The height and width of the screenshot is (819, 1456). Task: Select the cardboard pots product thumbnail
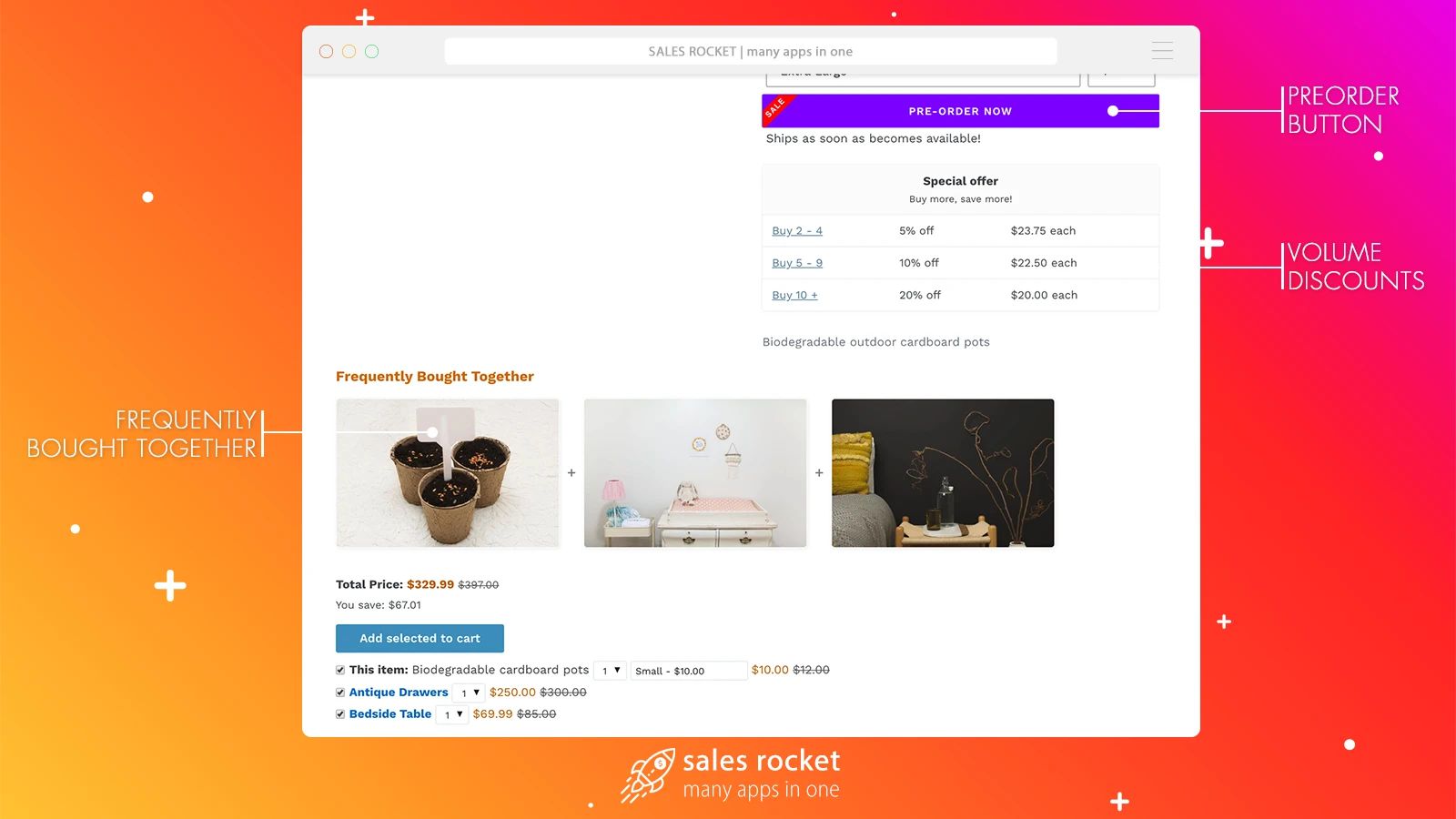[x=448, y=473]
